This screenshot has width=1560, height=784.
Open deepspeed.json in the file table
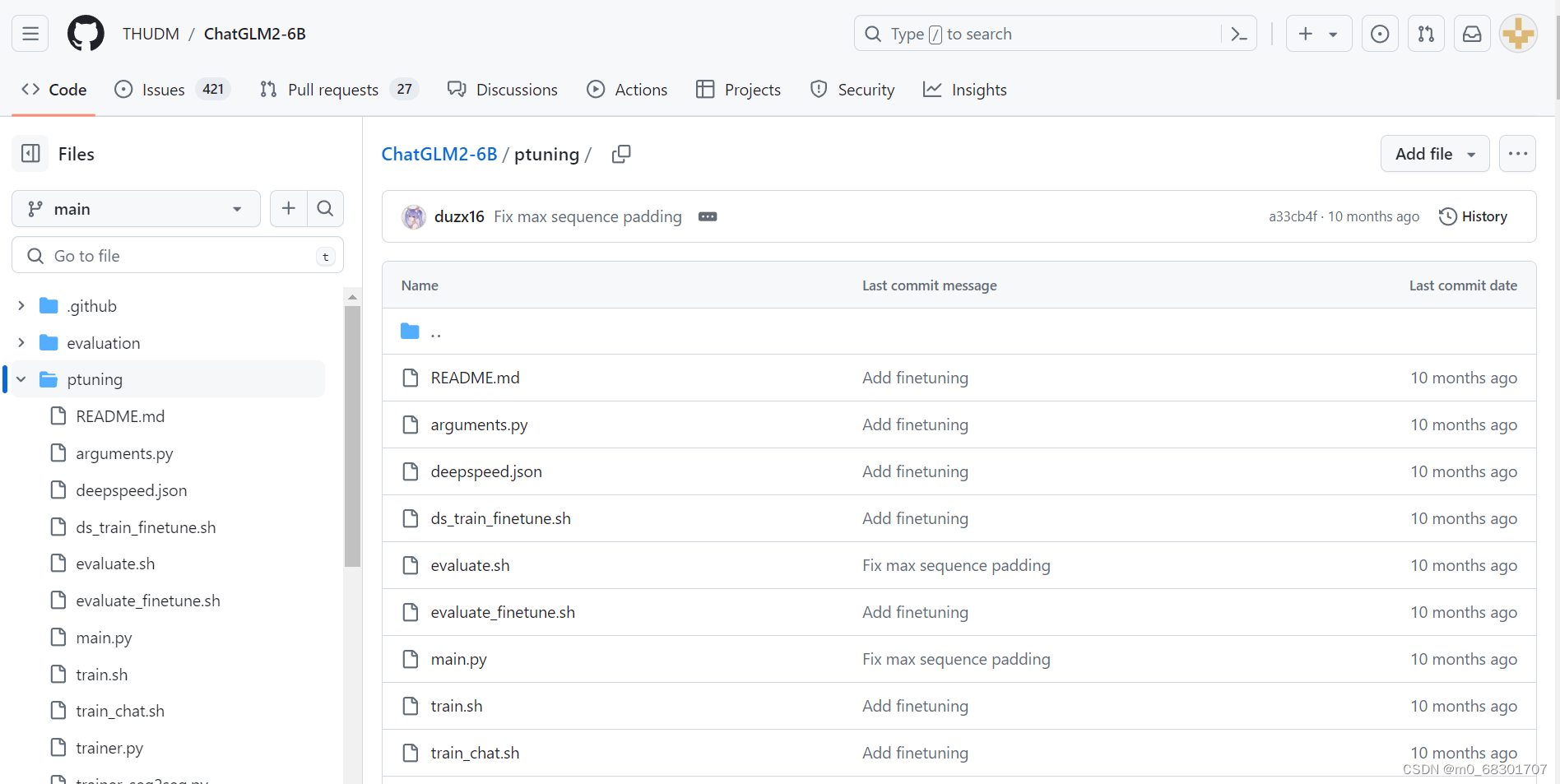point(486,471)
